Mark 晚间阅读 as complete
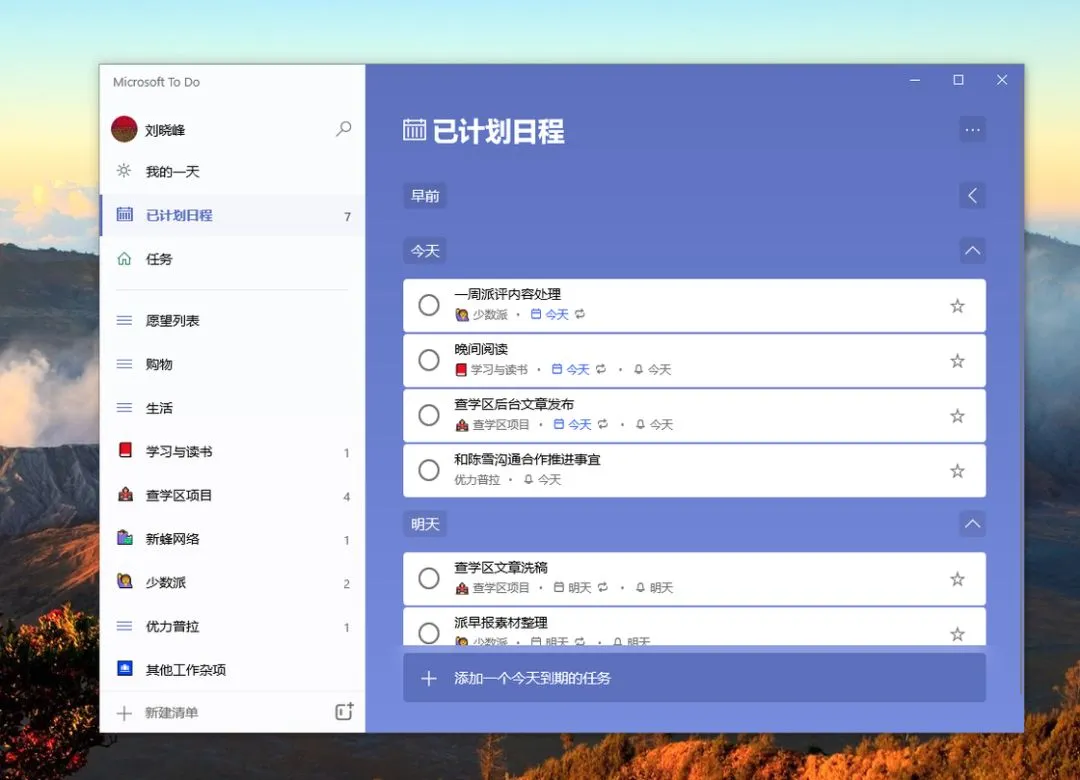This screenshot has width=1080, height=780. tap(428, 360)
